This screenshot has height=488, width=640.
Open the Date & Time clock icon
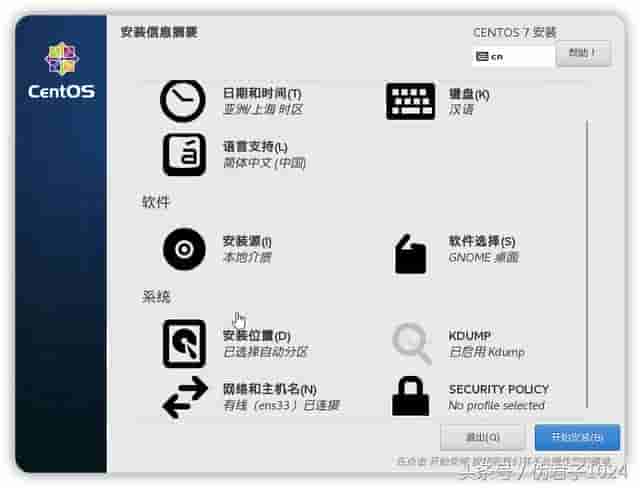pyautogui.click(x=183, y=101)
